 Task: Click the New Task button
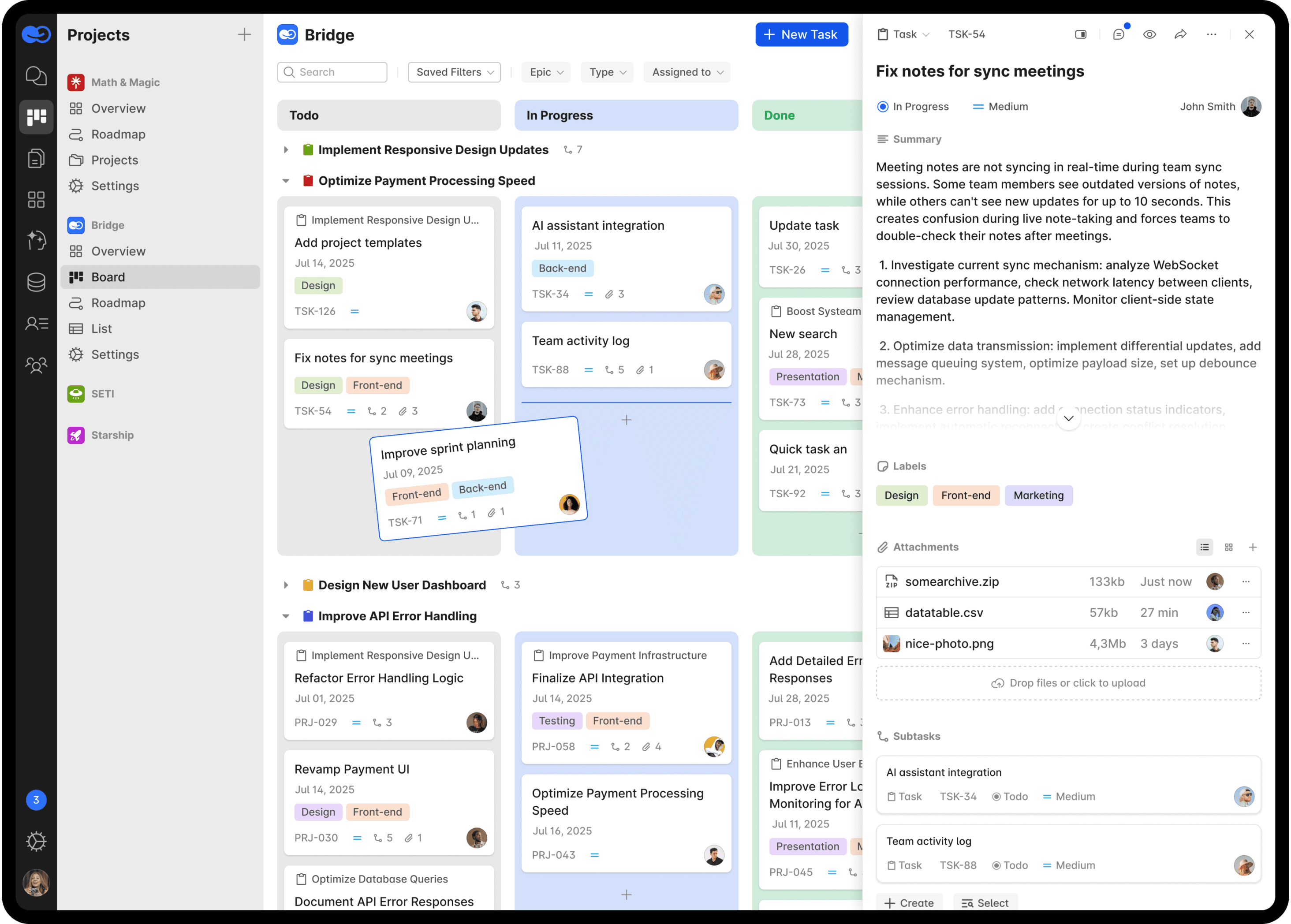pyautogui.click(x=801, y=34)
